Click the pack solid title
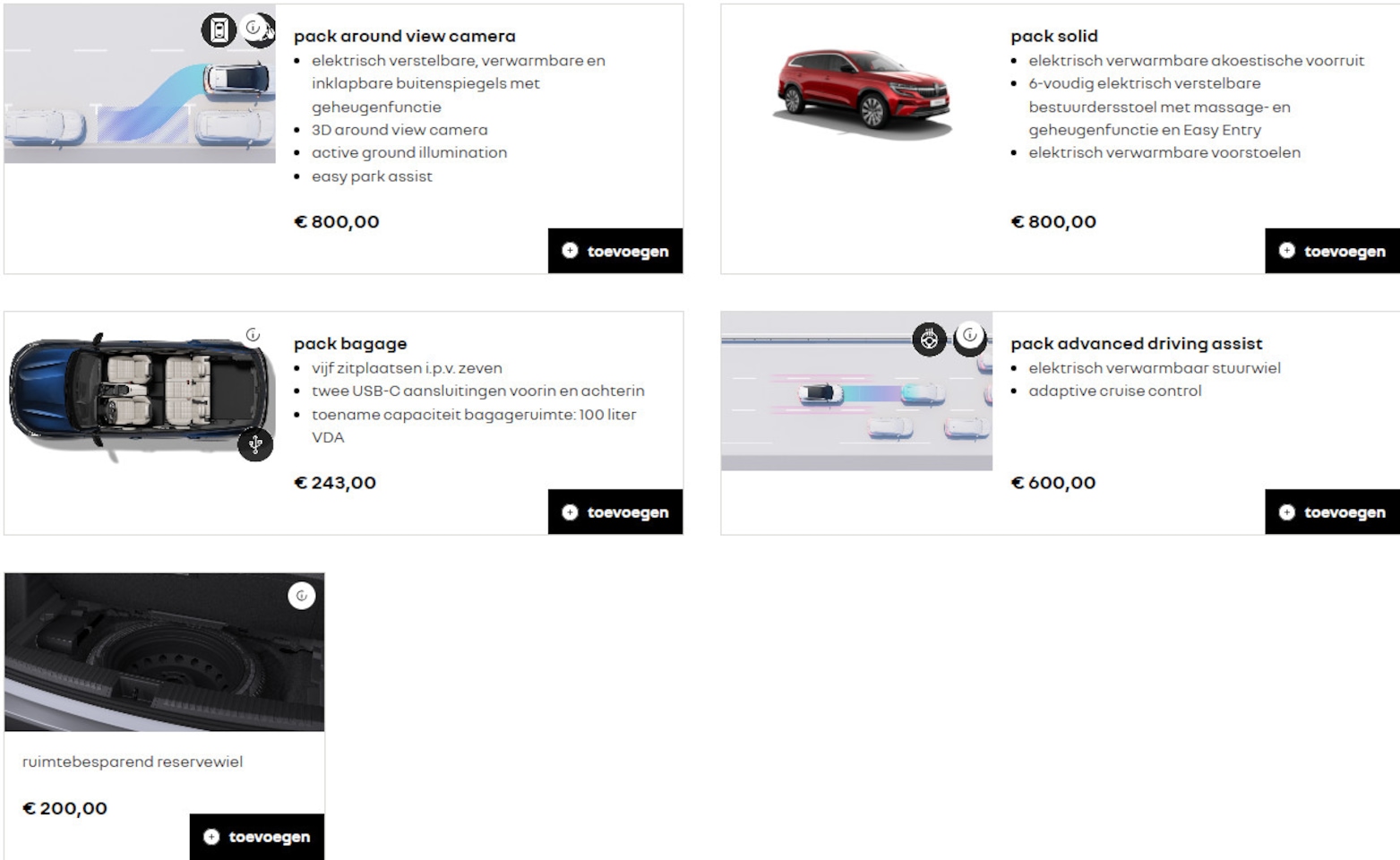 tap(1054, 36)
